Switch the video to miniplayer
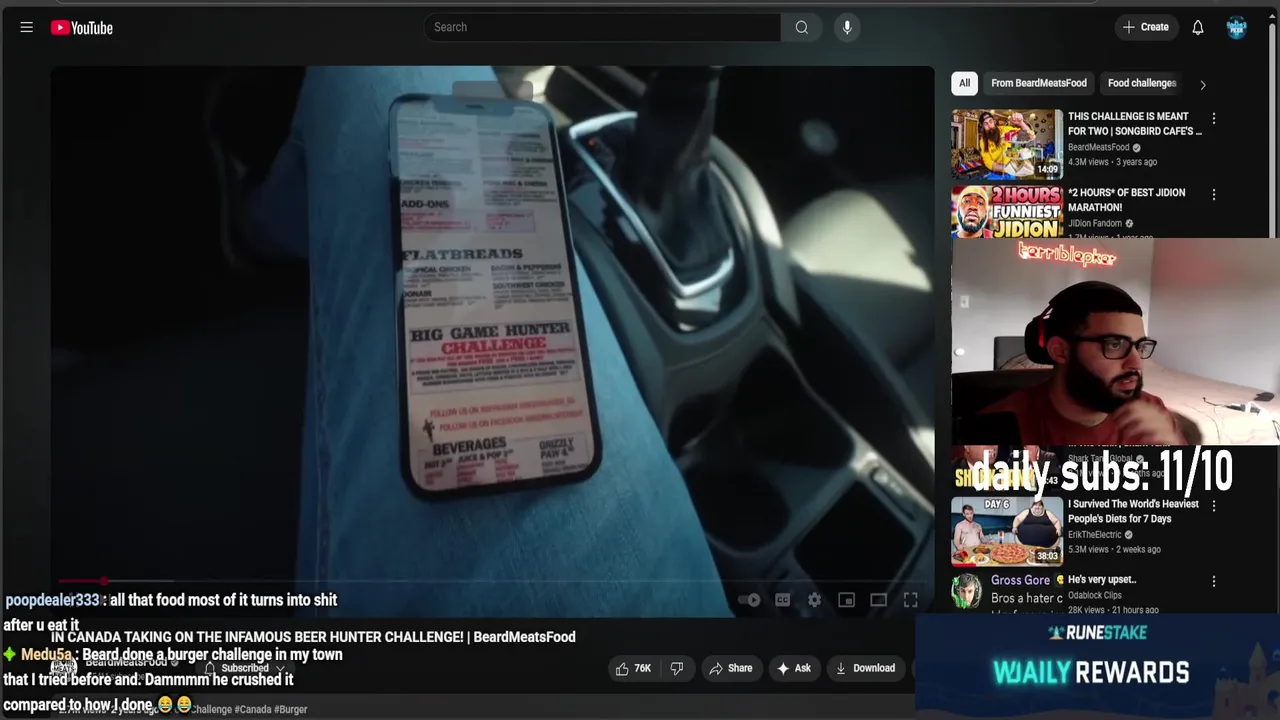This screenshot has width=1280, height=720. point(846,600)
